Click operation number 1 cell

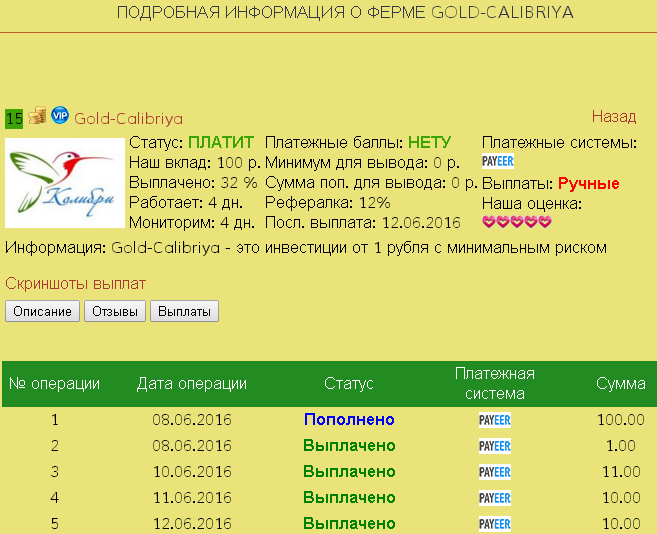(55, 420)
